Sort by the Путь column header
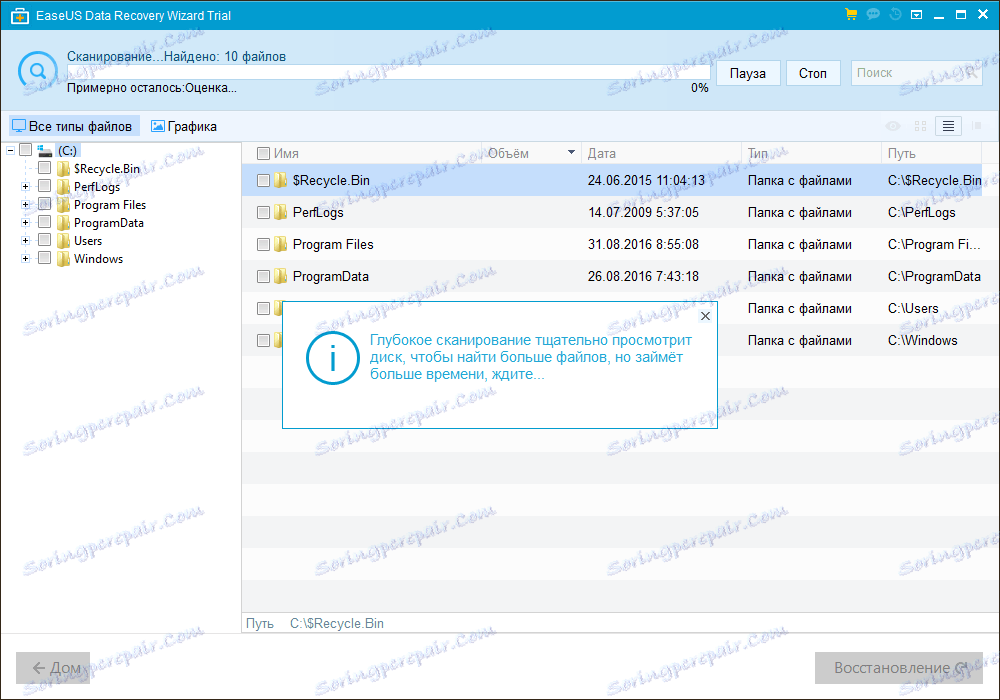1000x700 pixels. point(901,154)
